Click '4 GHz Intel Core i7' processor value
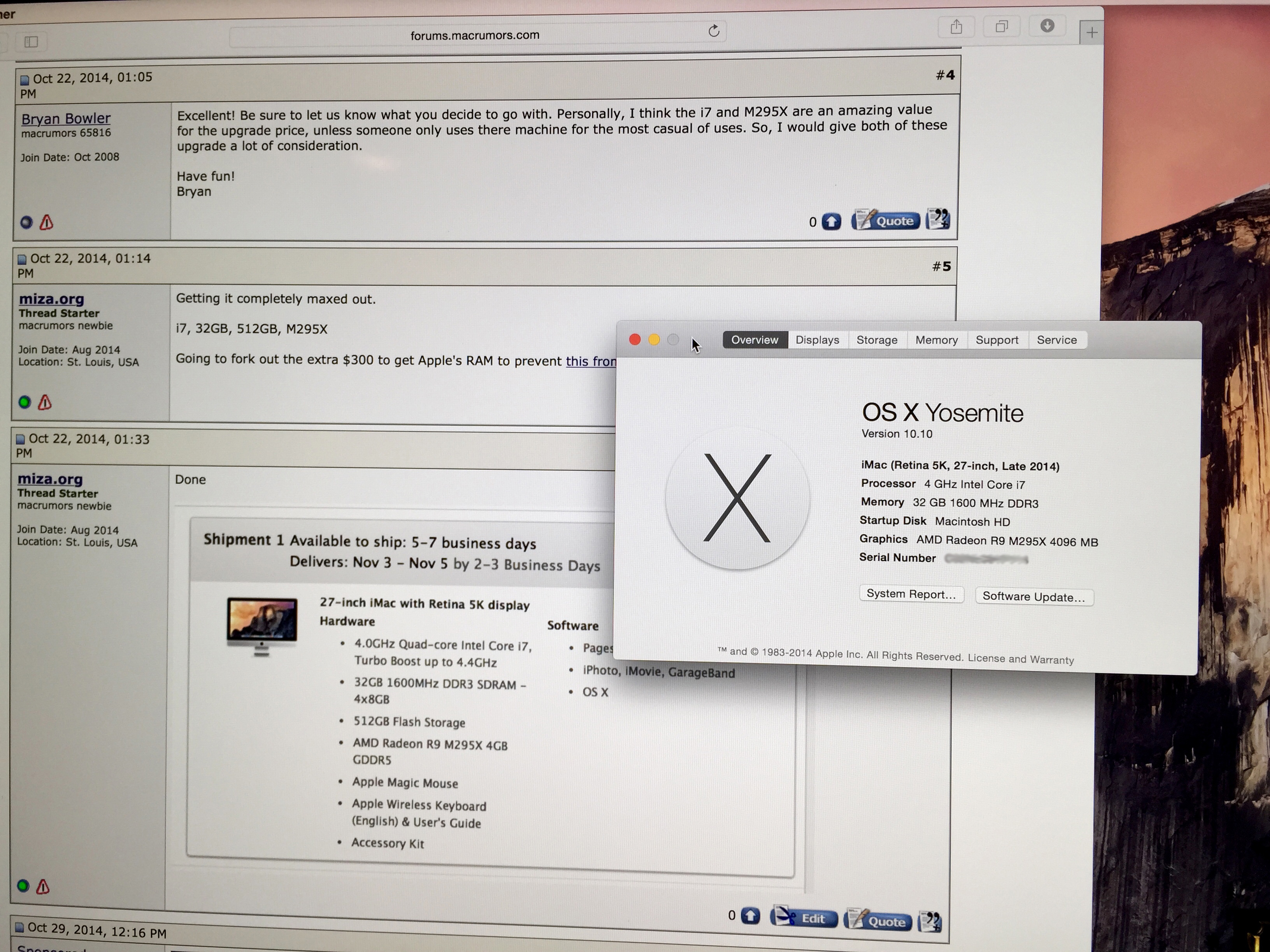This screenshot has width=1270, height=952. pyautogui.click(x=974, y=484)
